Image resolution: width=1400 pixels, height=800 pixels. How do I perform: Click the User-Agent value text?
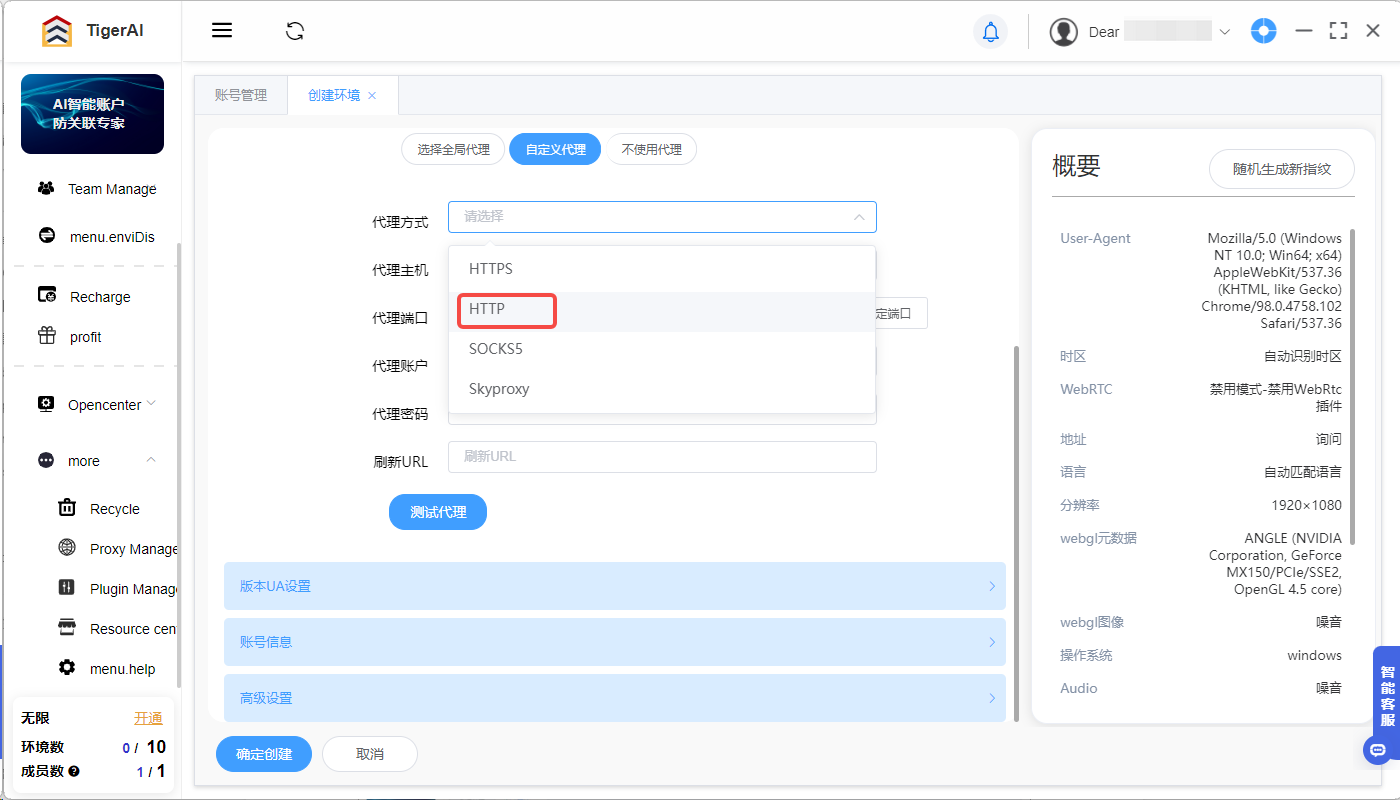[x=1272, y=281]
